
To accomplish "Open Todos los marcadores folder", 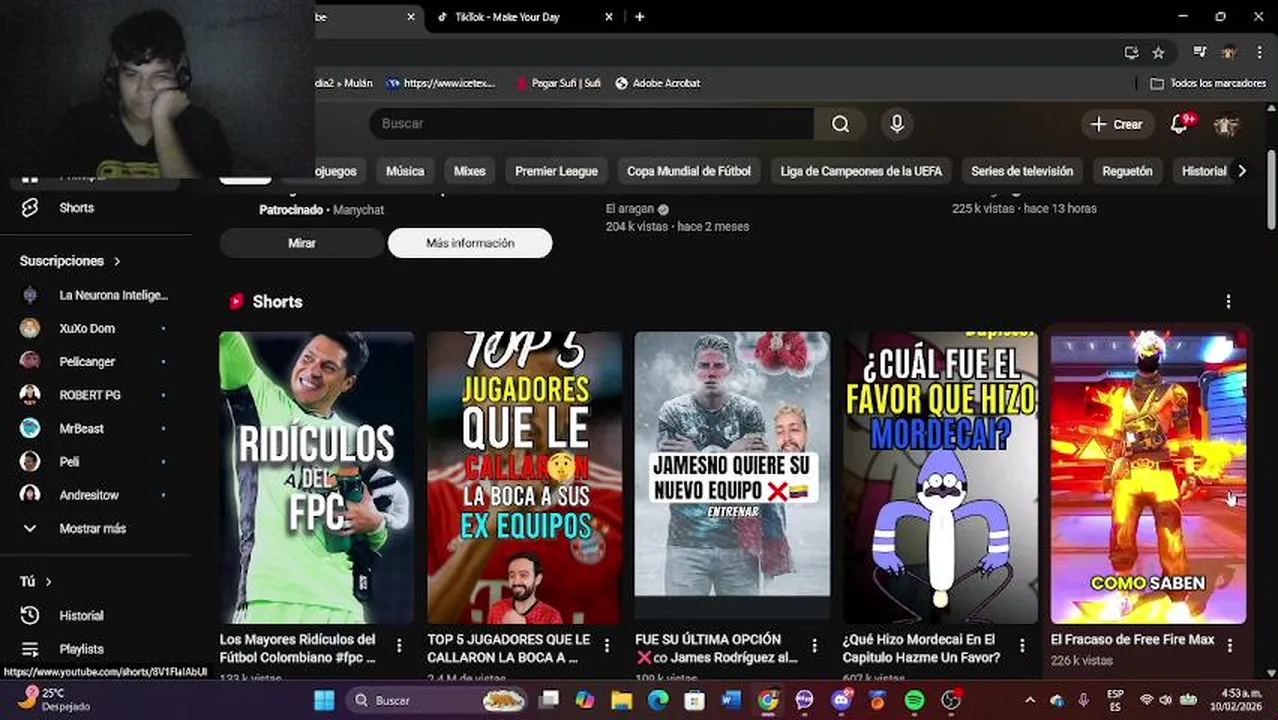I will click(1208, 84).
